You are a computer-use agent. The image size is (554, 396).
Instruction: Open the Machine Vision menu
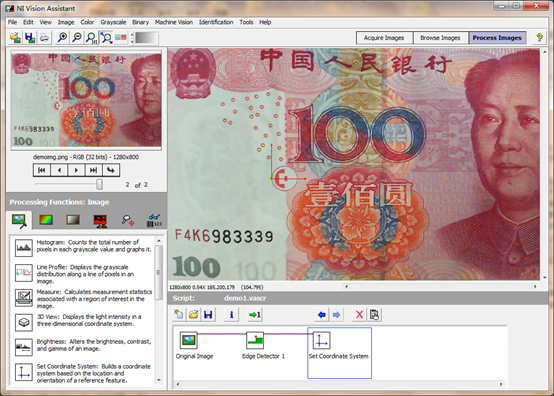click(174, 22)
